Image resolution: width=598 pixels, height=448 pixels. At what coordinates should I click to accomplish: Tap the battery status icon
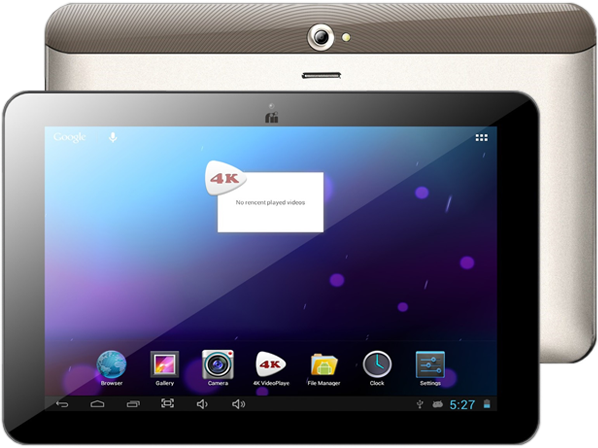(487, 404)
